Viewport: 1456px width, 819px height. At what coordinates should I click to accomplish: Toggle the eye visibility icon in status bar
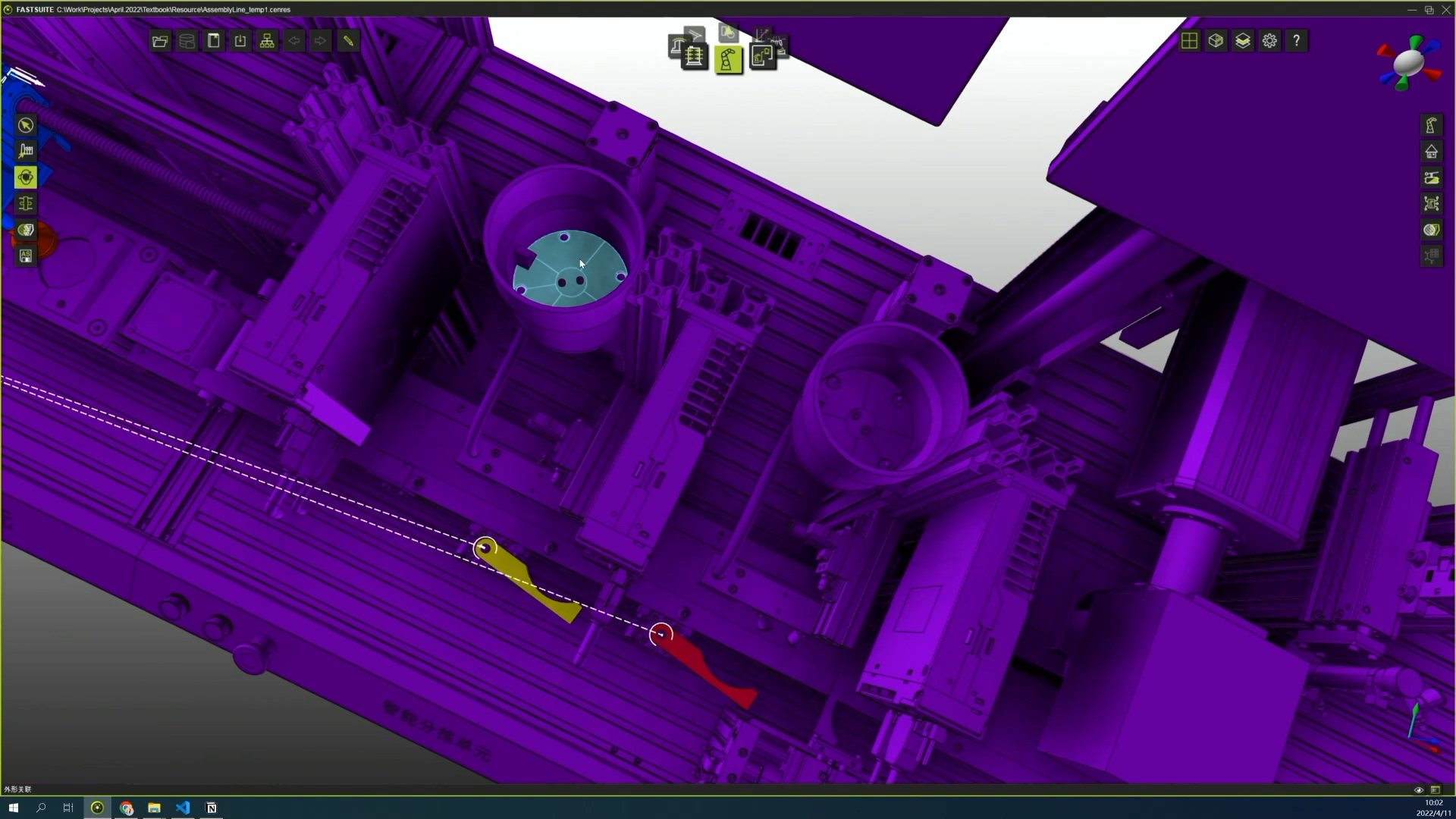click(x=1419, y=790)
